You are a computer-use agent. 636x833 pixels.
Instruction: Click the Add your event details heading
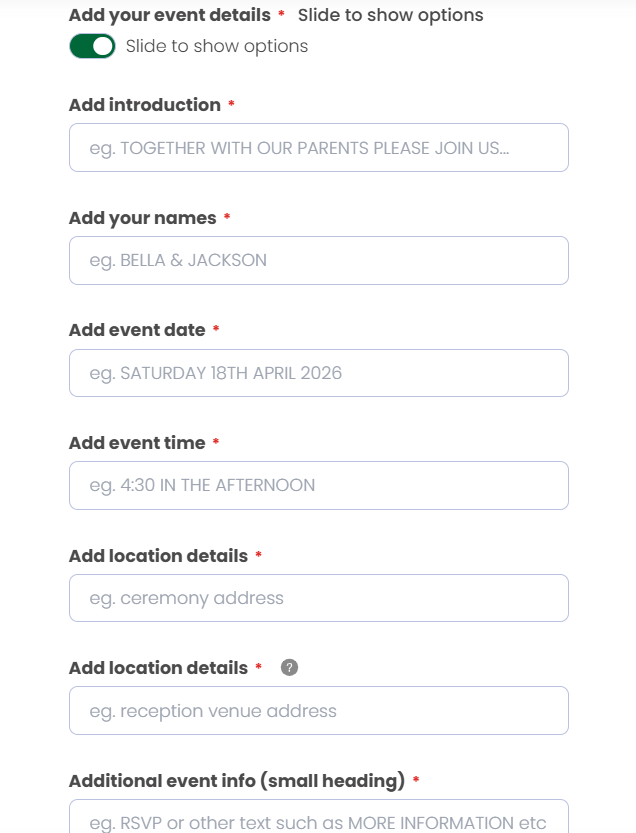(x=170, y=15)
